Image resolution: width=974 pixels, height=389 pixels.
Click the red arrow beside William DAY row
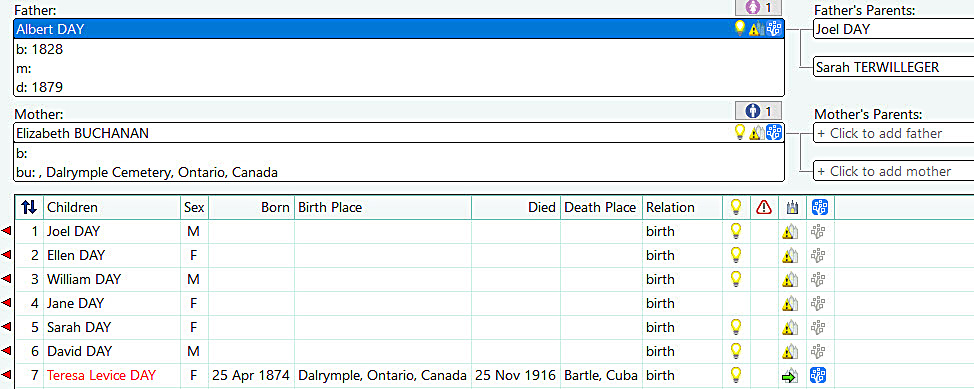(x=7, y=279)
